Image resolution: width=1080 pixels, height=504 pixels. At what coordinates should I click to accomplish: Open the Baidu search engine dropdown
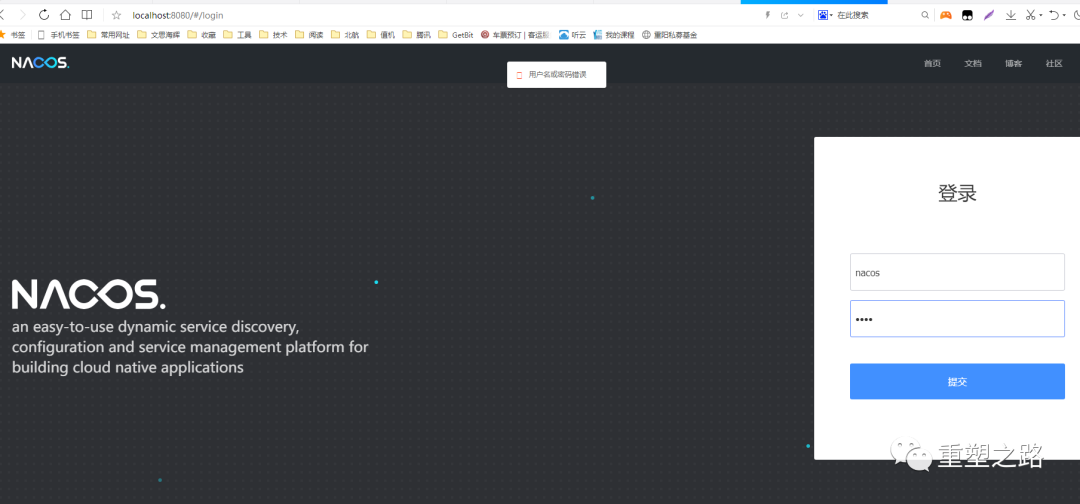pyautogui.click(x=825, y=14)
